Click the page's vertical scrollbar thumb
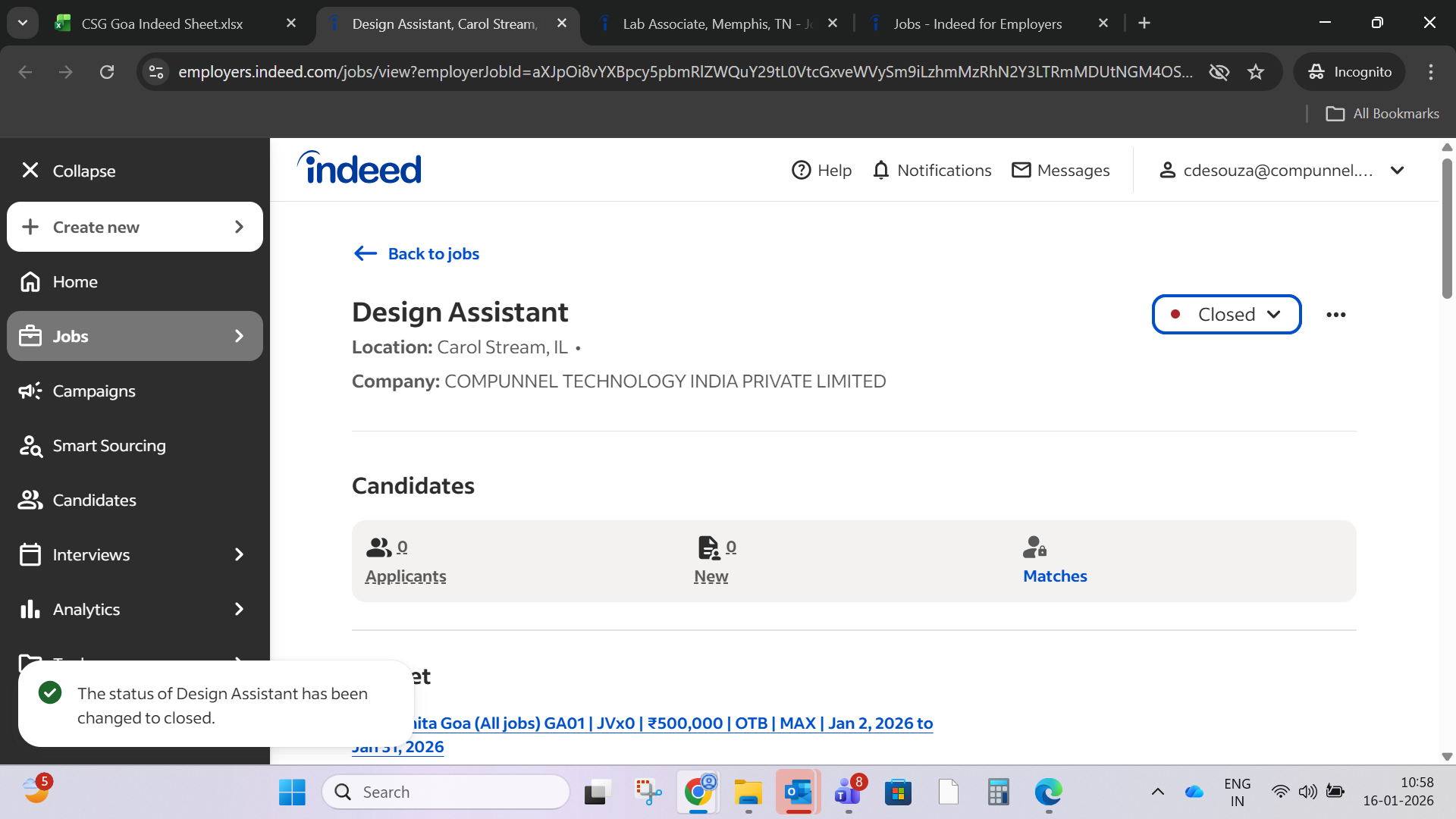This screenshot has width=1456, height=819. [x=1447, y=227]
